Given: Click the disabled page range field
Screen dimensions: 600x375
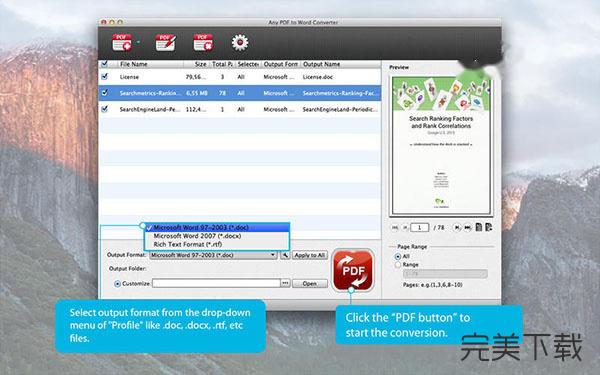Looking at the screenshot, I should point(445,274).
